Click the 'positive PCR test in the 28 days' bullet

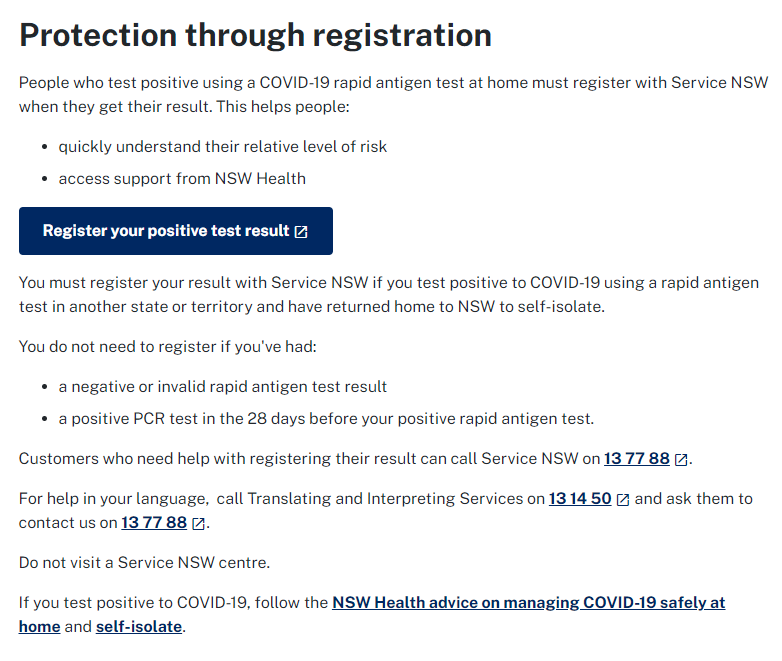(x=326, y=419)
